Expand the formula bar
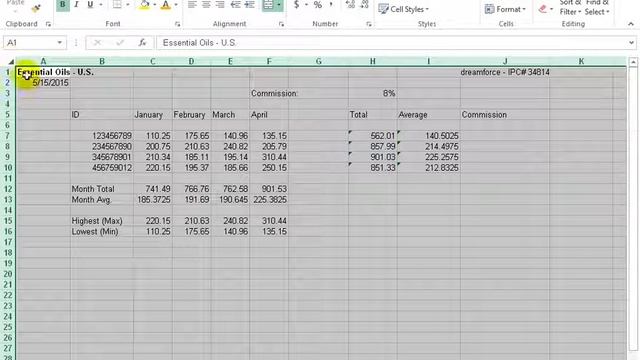This screenshot has width=640, height=360. tap(631, 42)
